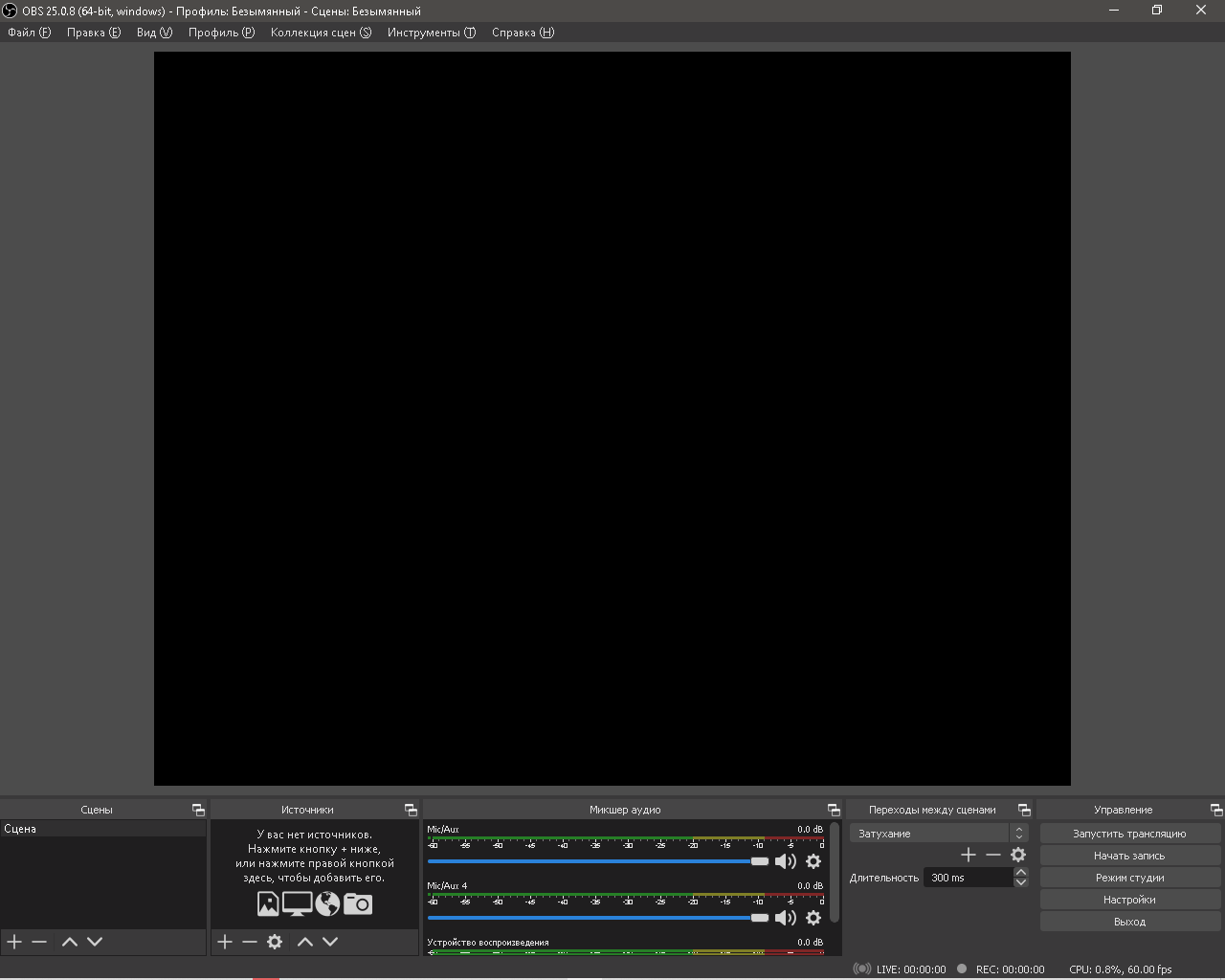The height and width of the screenshot is (980, 1225).
Task: Undock the Сцены panel
Action: click(198, 810)
